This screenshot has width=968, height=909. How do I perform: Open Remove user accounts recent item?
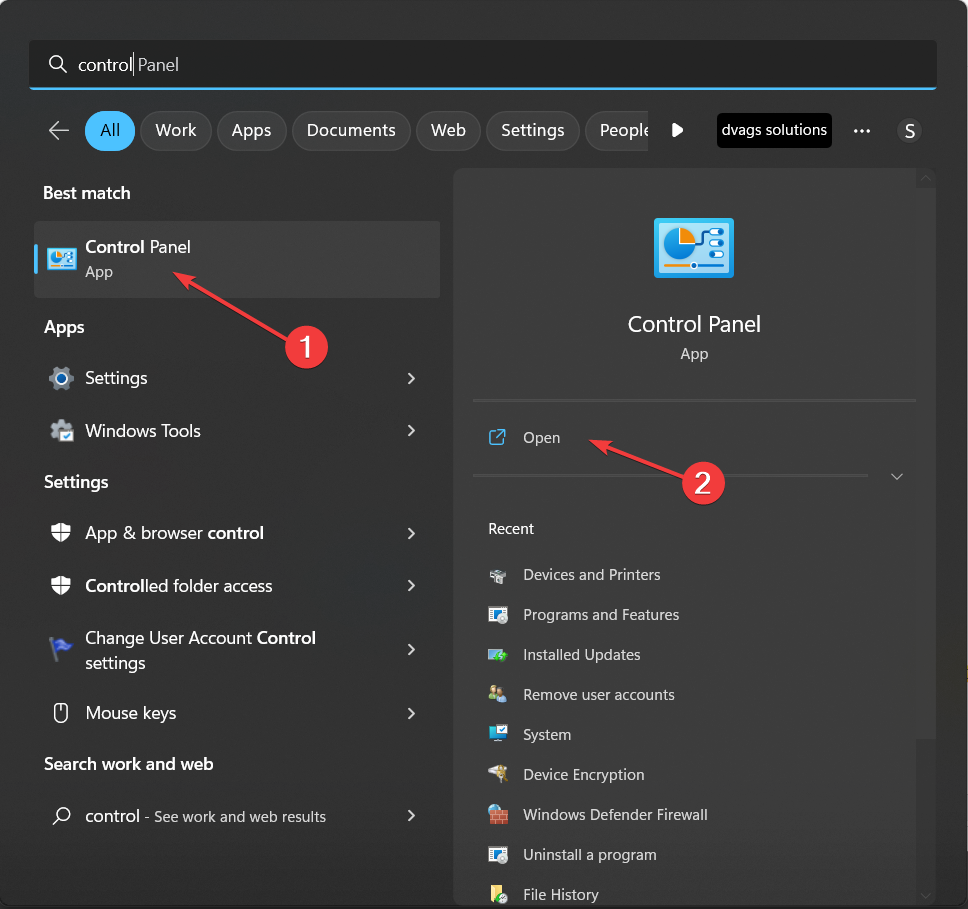tap(598, 695)
